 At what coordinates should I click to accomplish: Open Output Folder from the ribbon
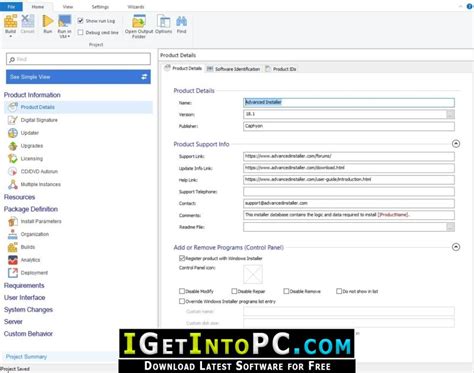[x=139, y=21]
